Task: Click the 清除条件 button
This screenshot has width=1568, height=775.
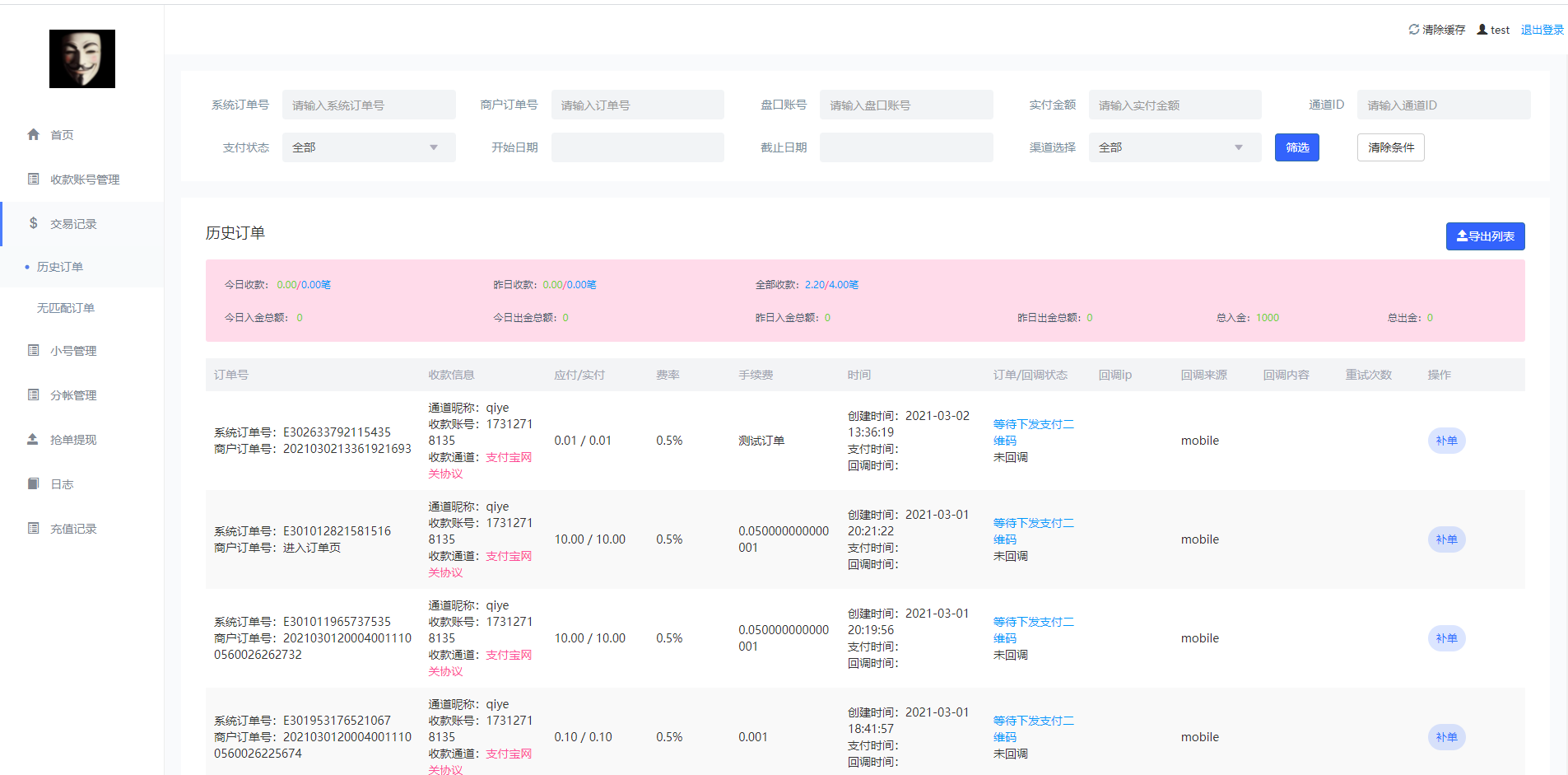Action: click(x=1390, y=147)
